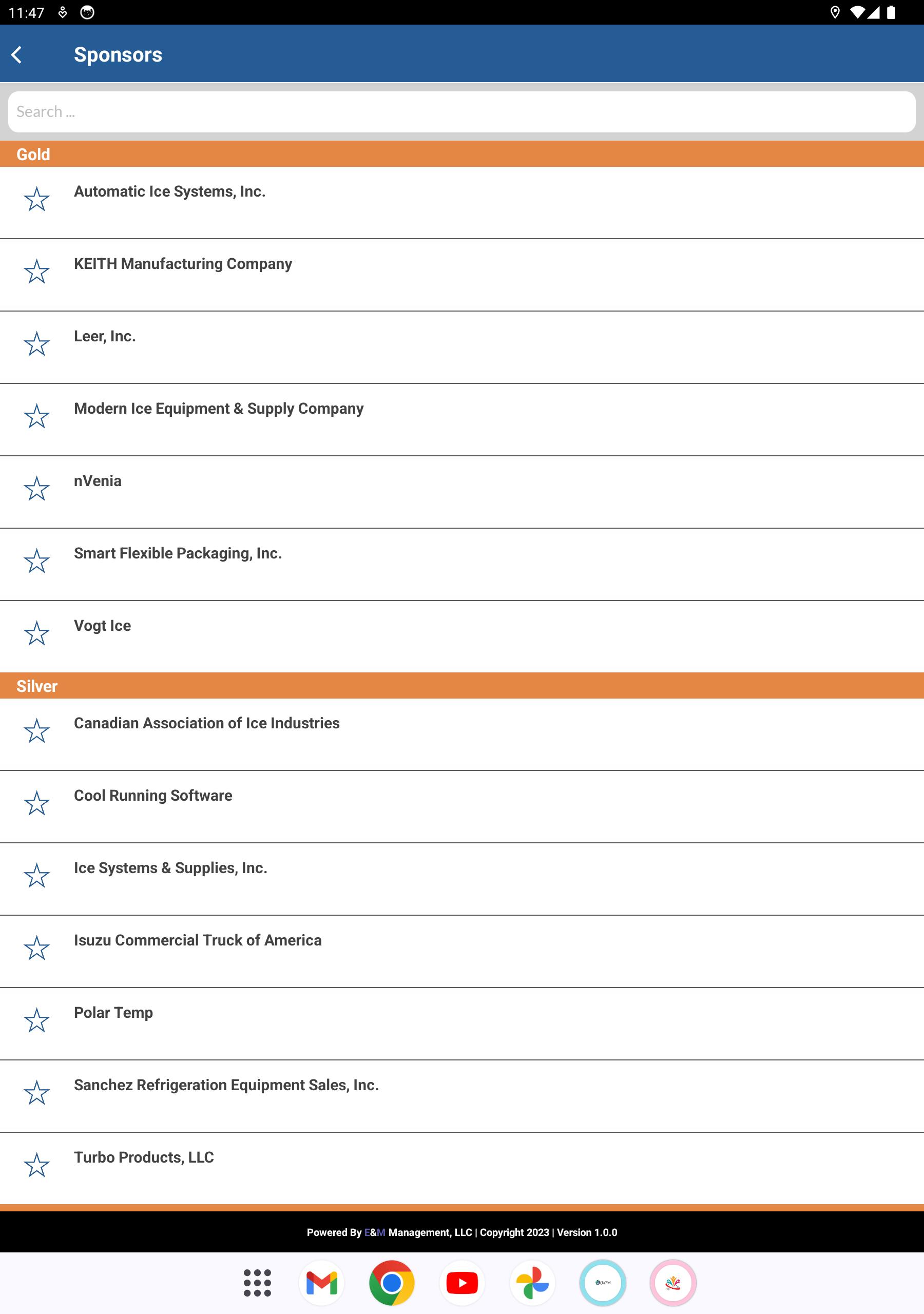Star Canadian Association of Ice Industries
The height and width of the screenshot is (1314, 924).
36,731
